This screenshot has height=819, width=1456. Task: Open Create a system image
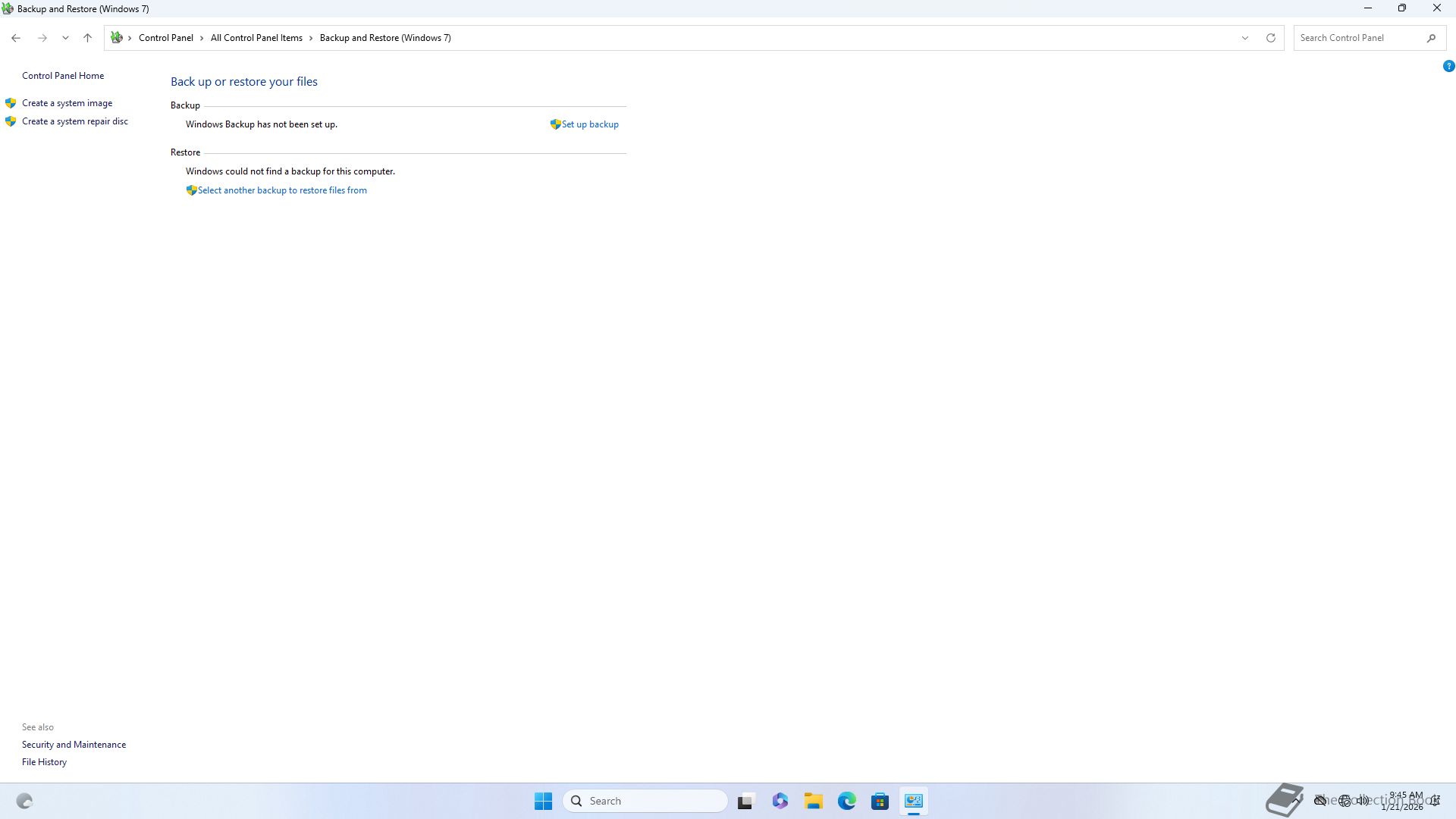(x=67, y=103)
